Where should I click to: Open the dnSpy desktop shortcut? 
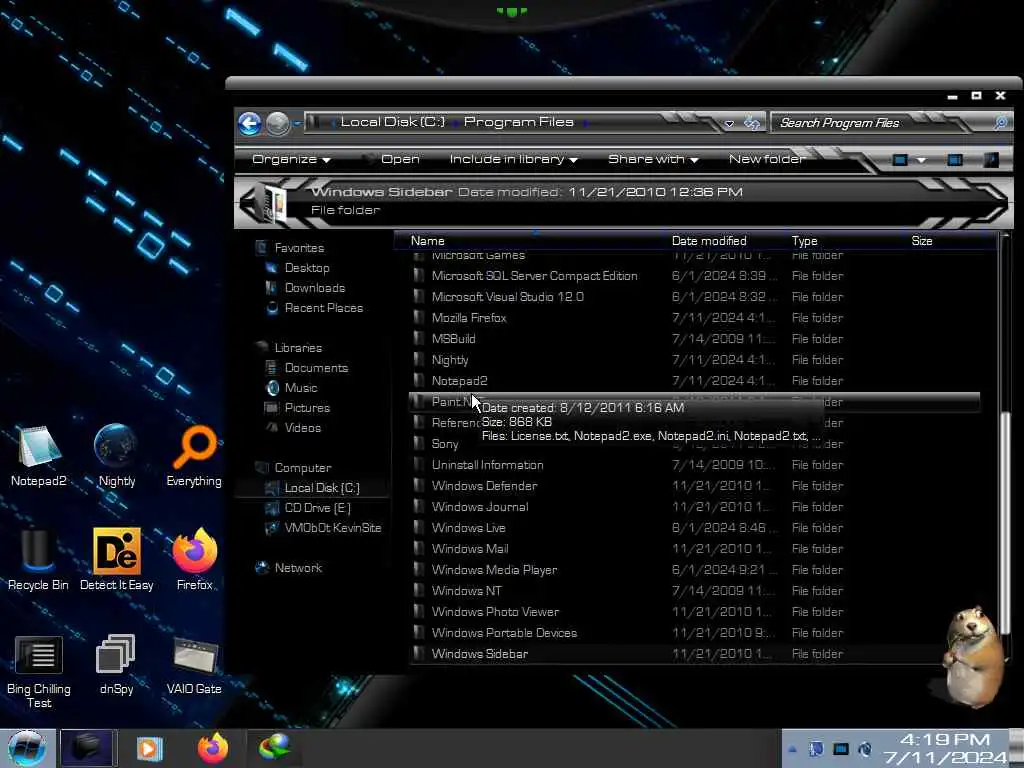tap(116, 665)
